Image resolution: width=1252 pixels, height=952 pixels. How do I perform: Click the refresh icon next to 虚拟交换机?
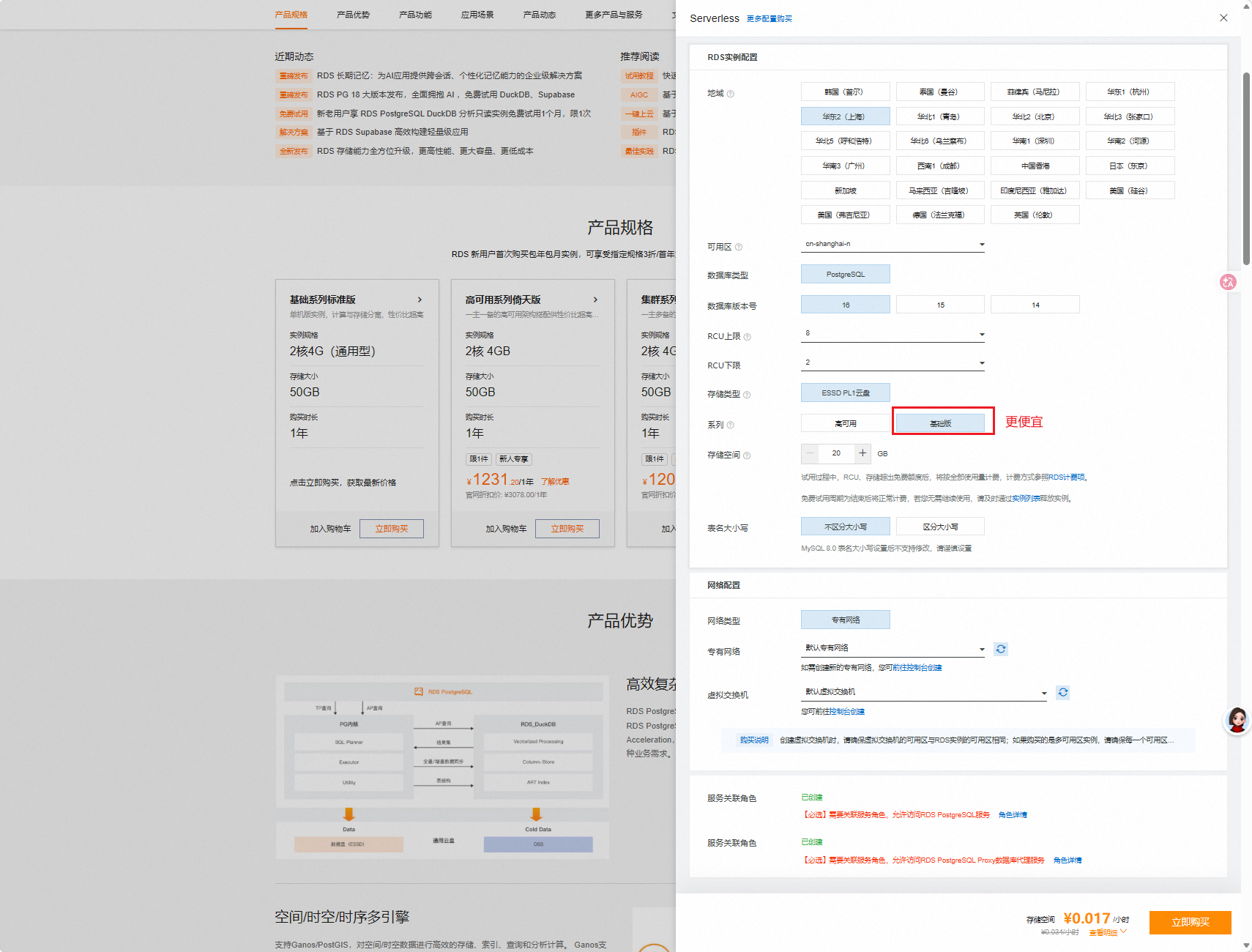coord(1063,692)
